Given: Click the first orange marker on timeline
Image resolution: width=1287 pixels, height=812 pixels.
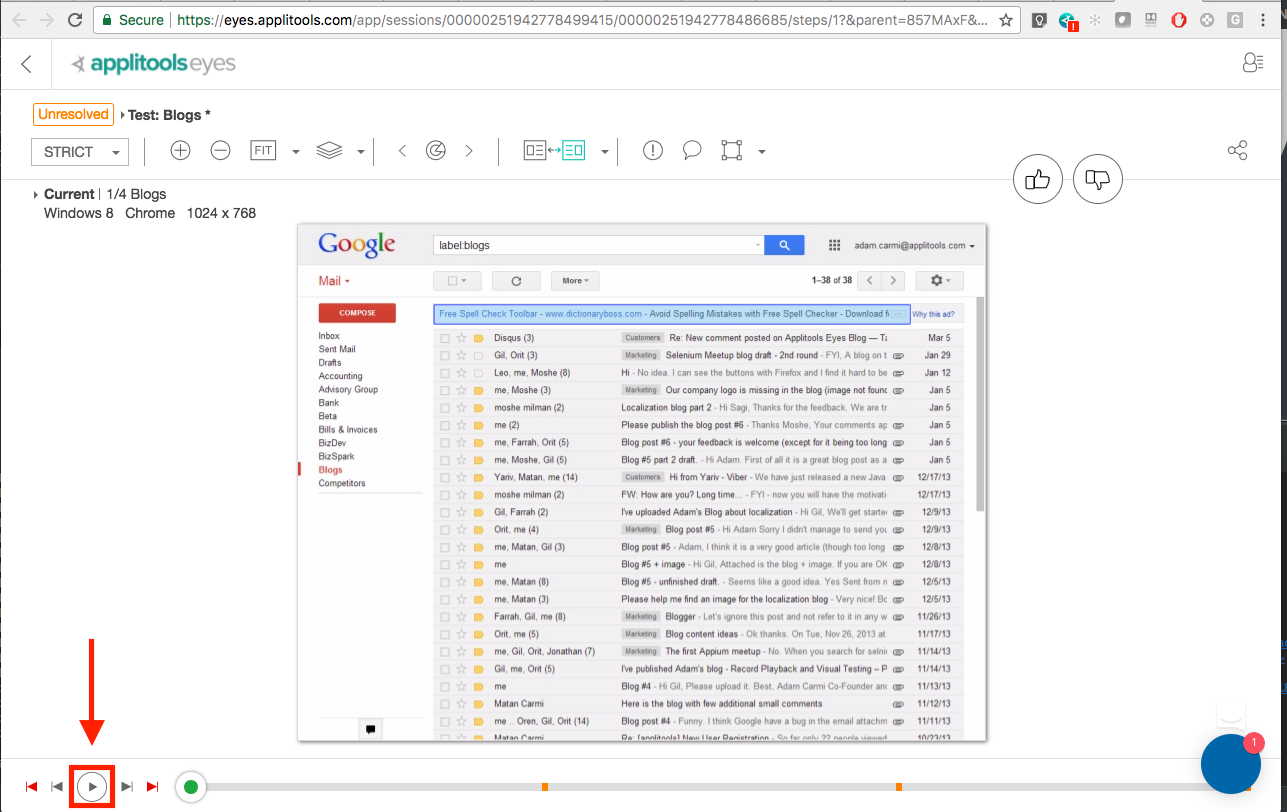Looking at the screenshot, I should [545, 787].
